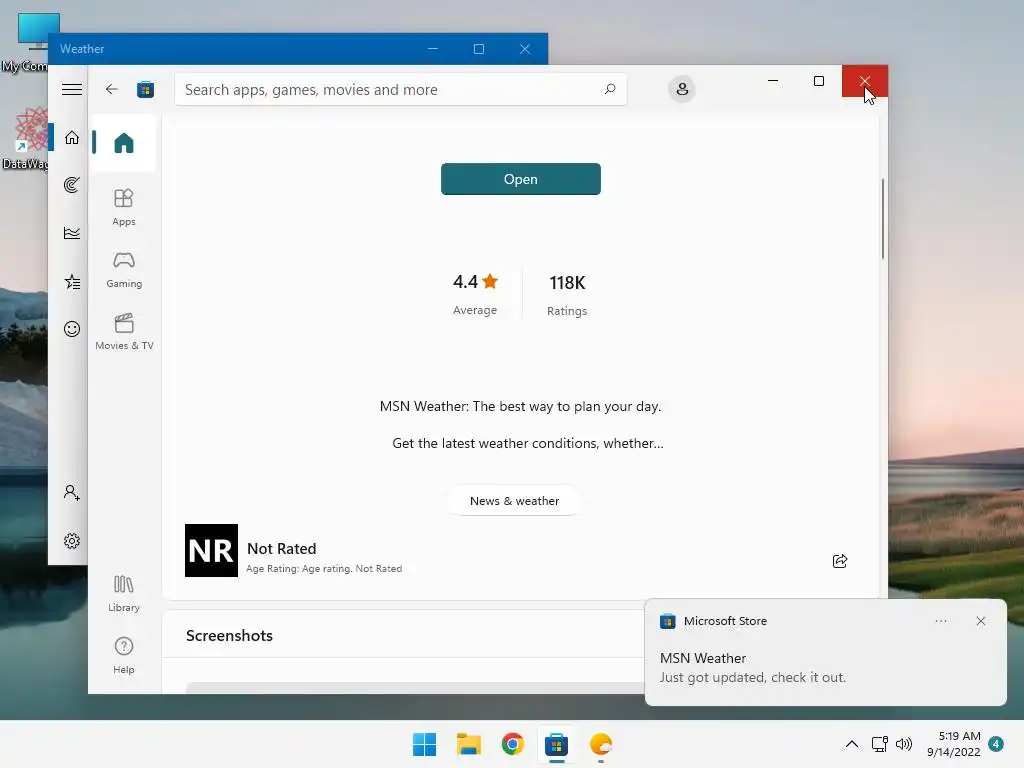Click the Microsoft Store logo icon

pos(145,89)
